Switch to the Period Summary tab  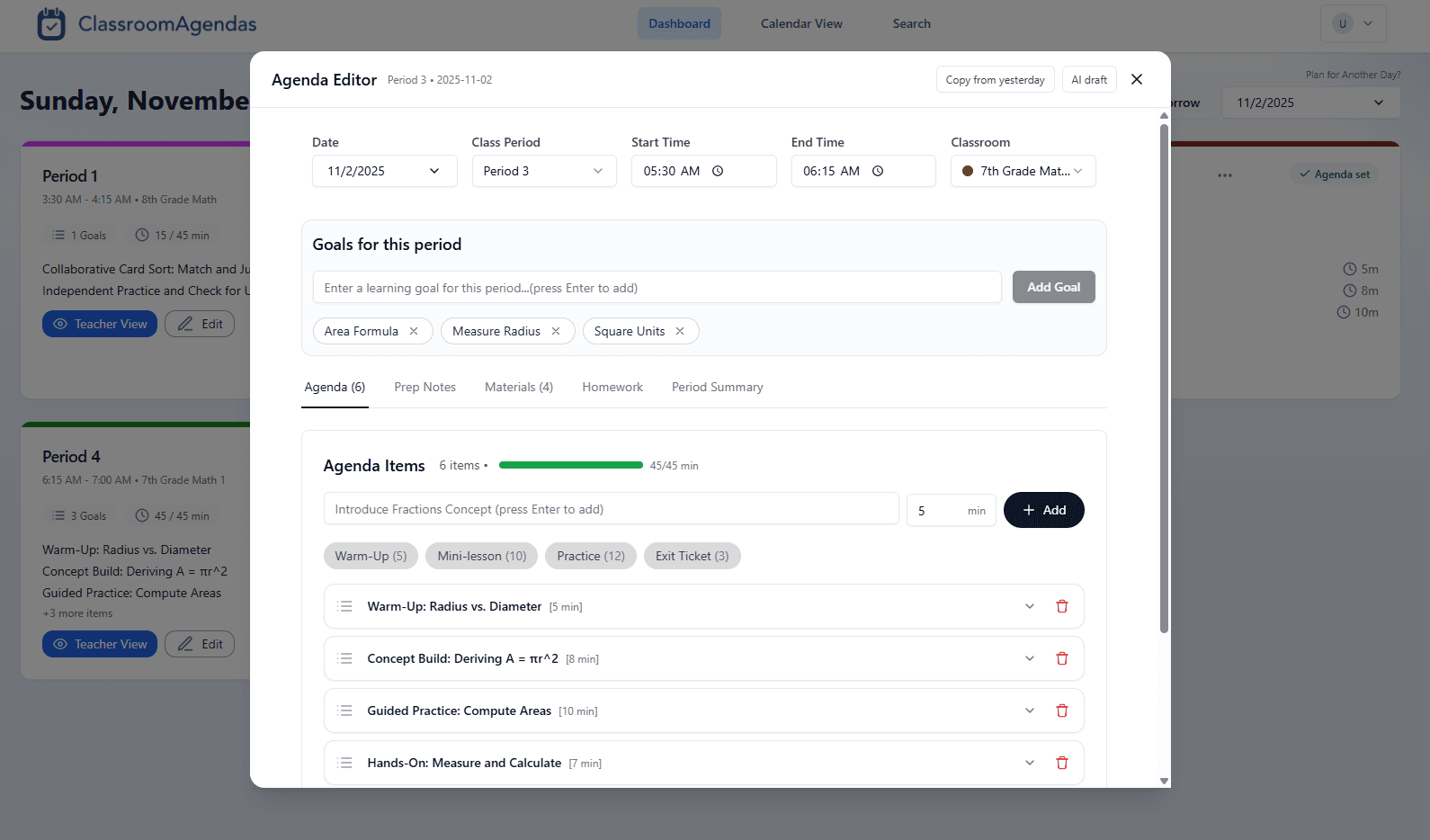(718, 388)
